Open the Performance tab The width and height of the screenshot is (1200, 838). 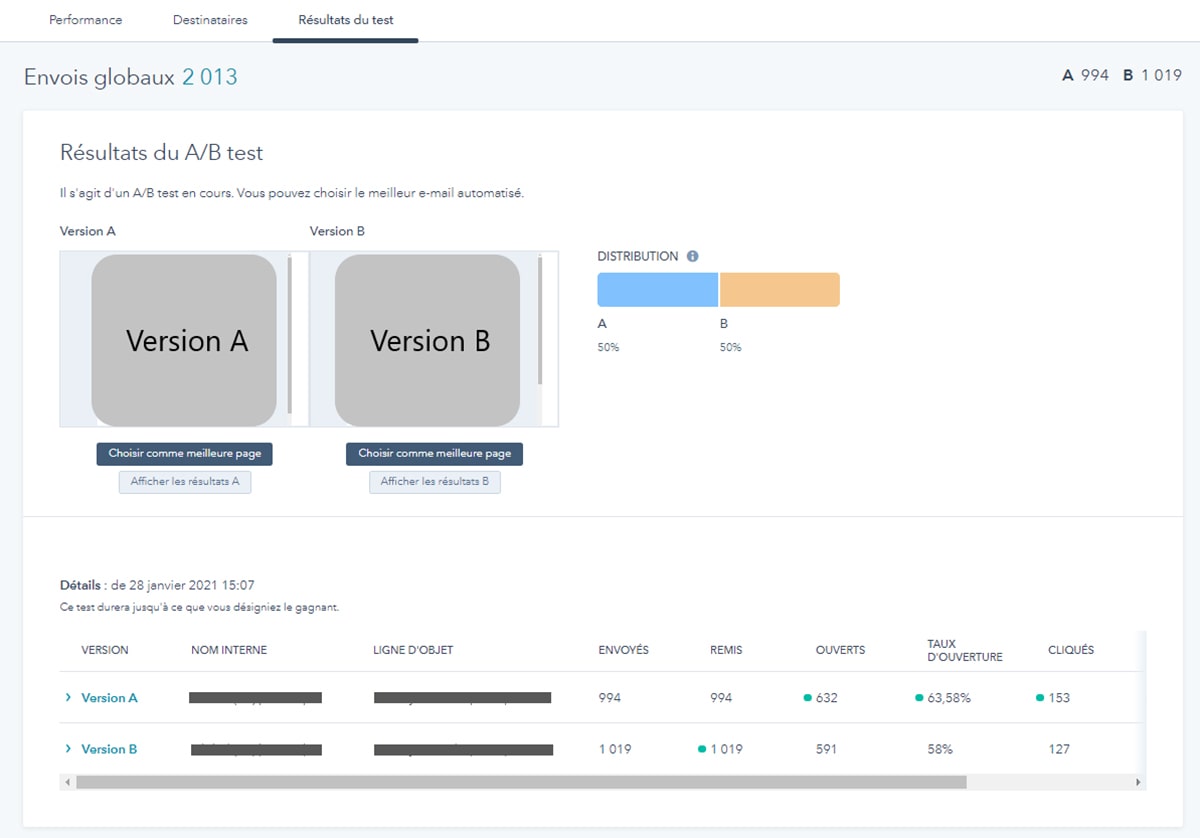tap(86, 20)
